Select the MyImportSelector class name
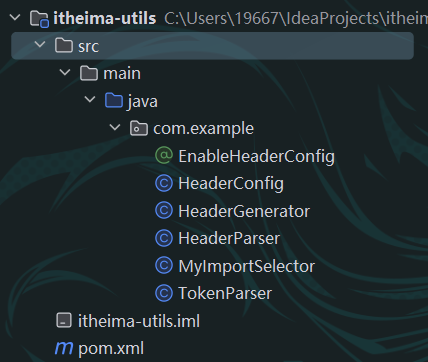Viewport: 428px width, 362px height. (x=246, y=267)
